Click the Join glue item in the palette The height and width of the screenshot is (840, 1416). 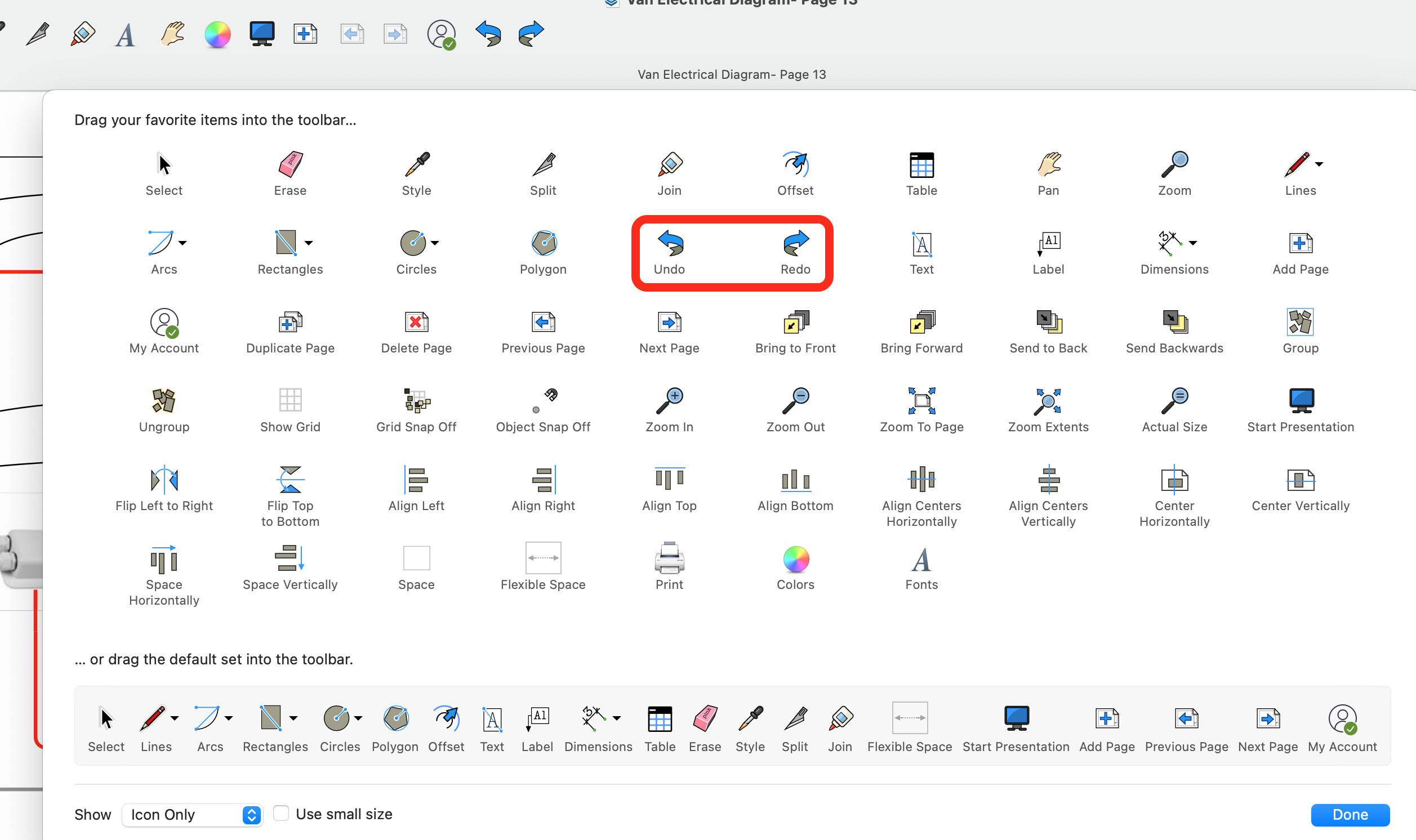[x=669, y=173]
